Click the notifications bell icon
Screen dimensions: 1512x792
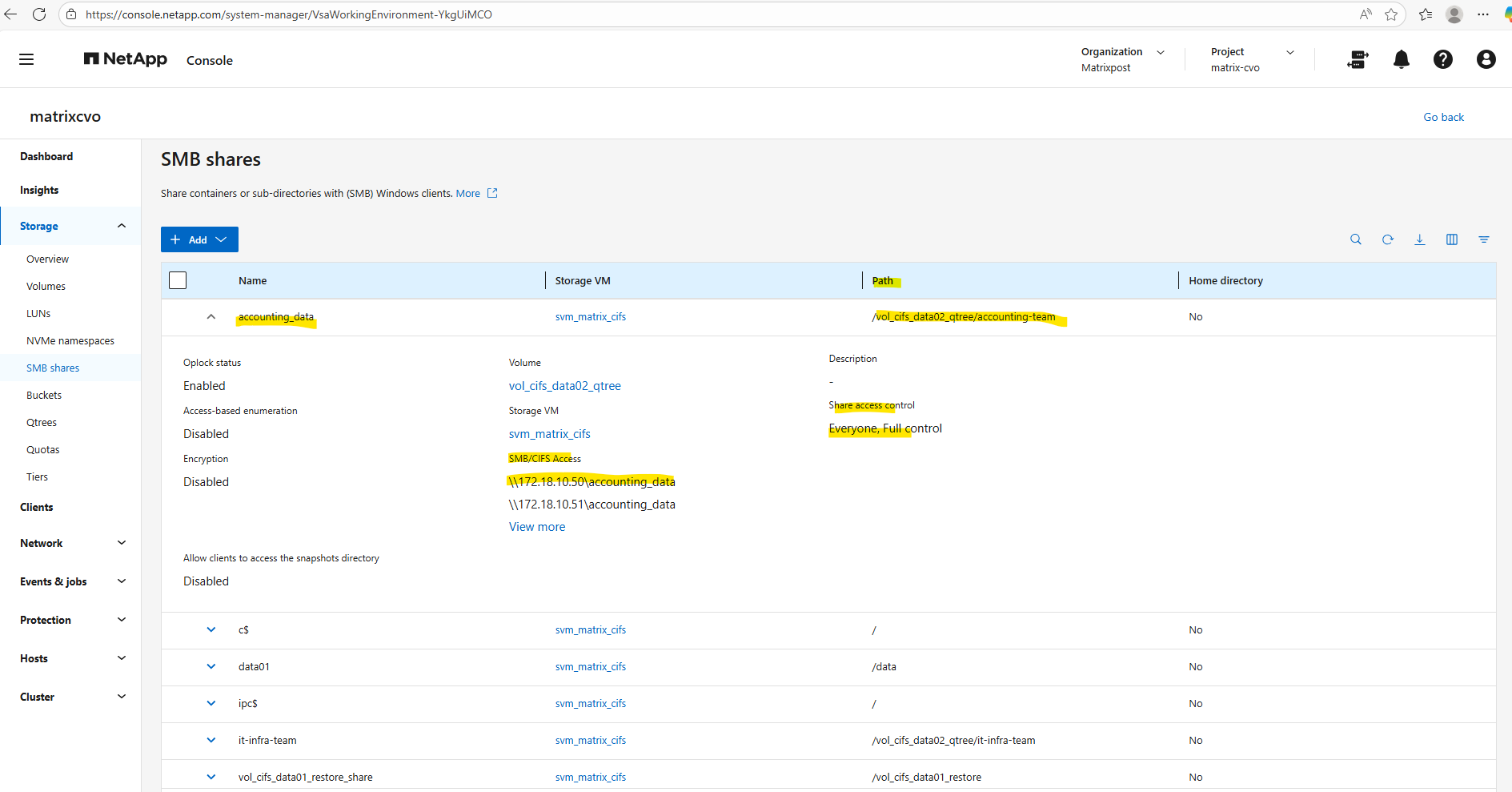tap(1401, 59)
